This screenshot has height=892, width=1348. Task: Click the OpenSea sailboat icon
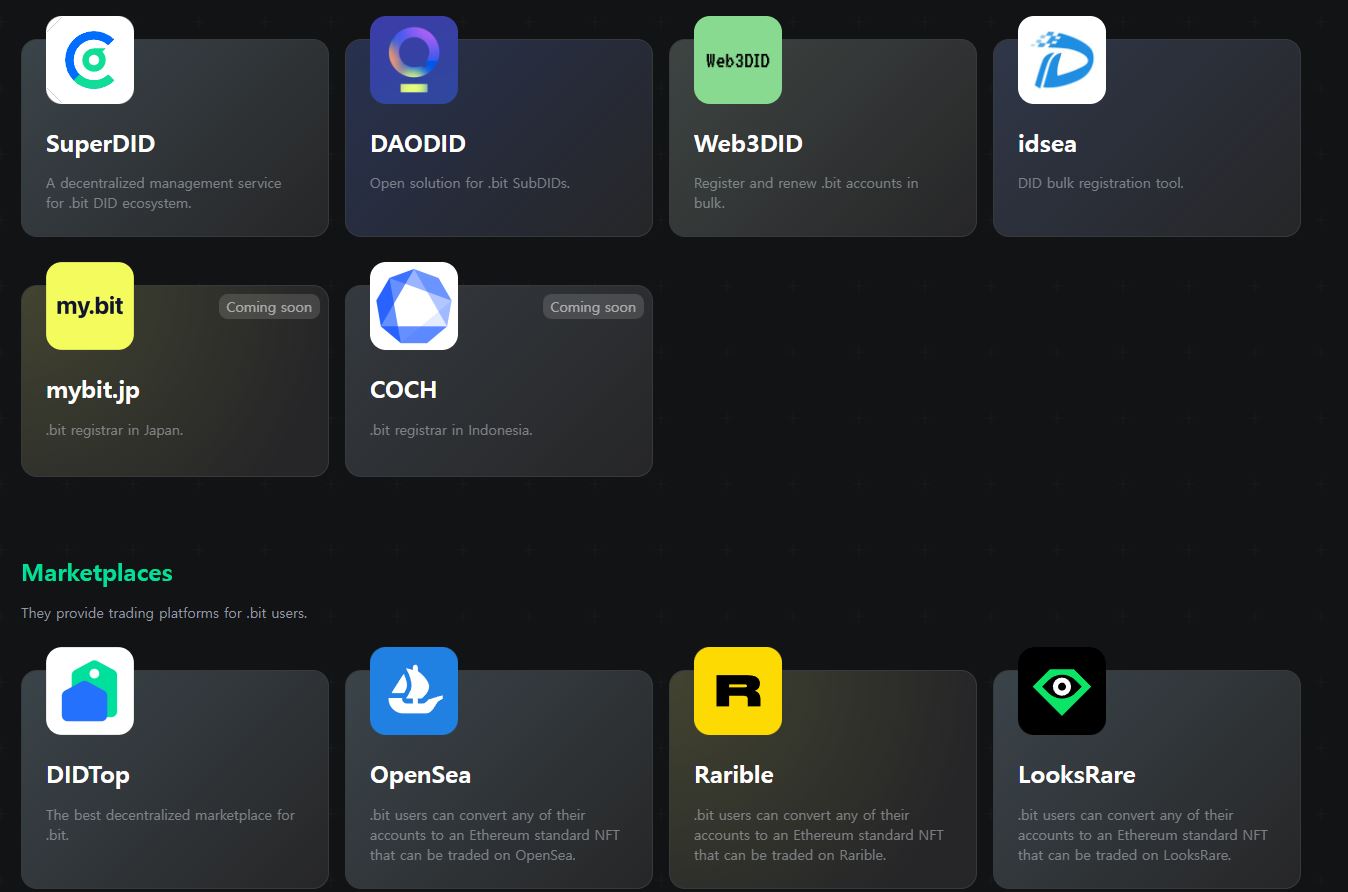(x=414, y=691)
